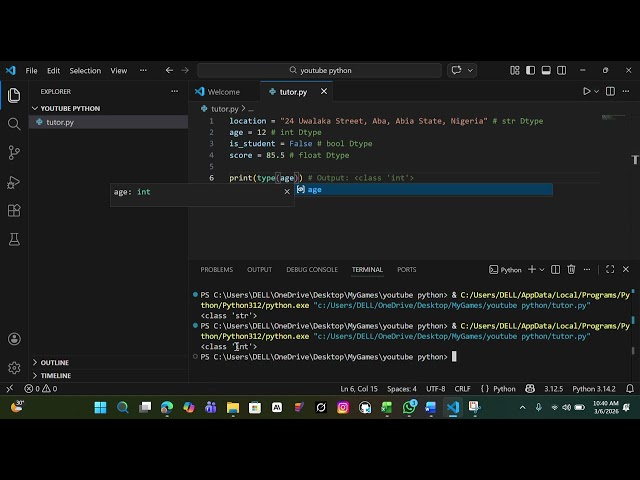This screenshot has width=640, height=480.
Task: Collapse the YOUTUBE PYTHON folder section
Action: (x=108, y=108)
